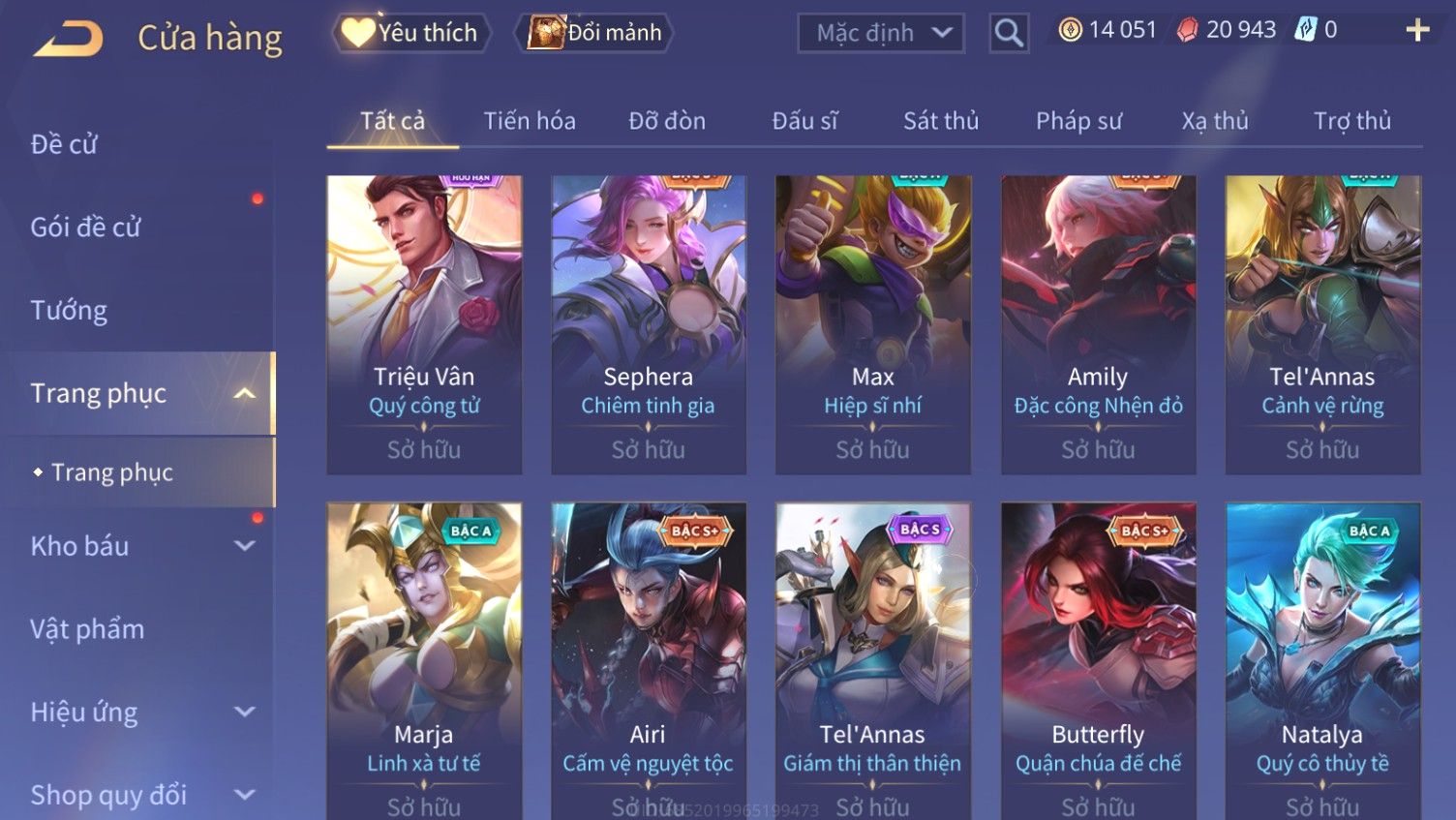Select the Triệu Vân Quý công tử skin
Image resolution: width=1456 pixels, height=820 pixels.
424,325
